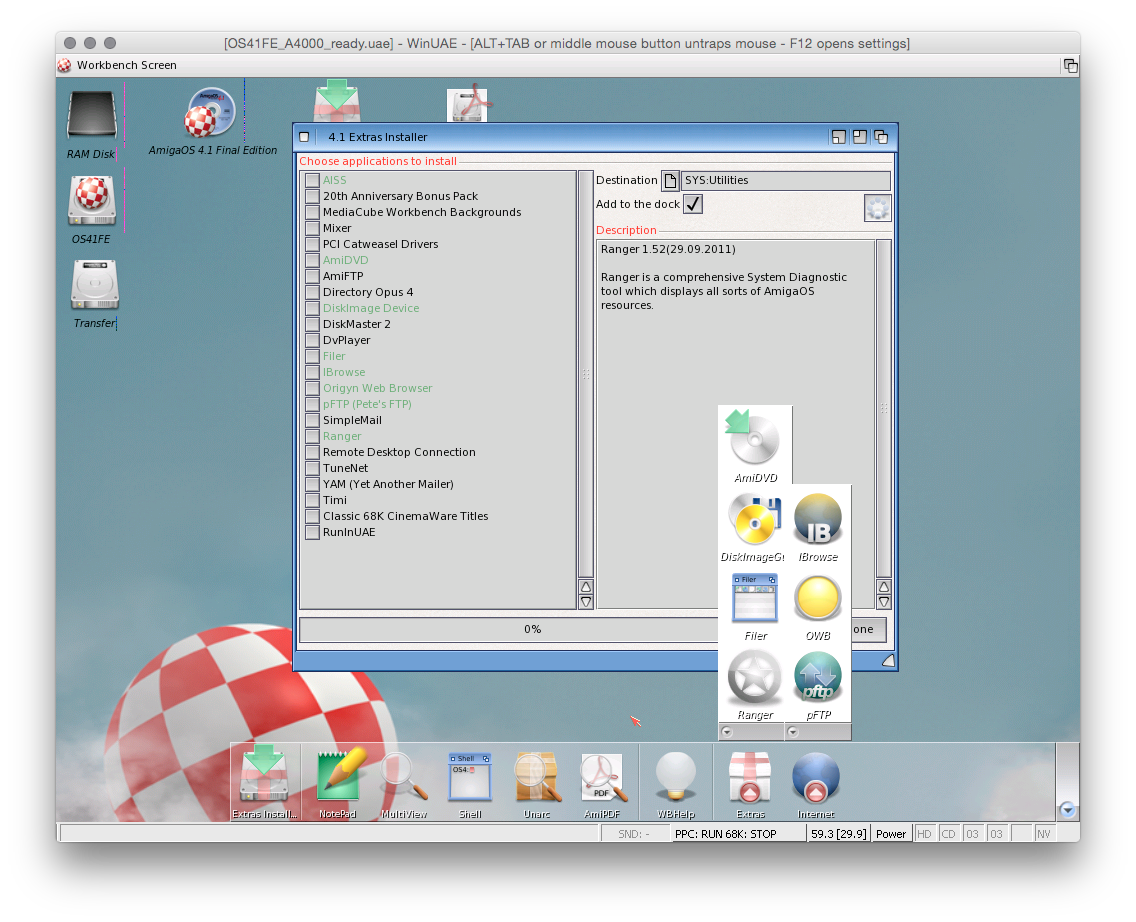The height and width of the screenshot is (922, 1136).
Task: Check the MediaCube Workbench Backgrounds checkbox
Action: (x=312, y=212)
